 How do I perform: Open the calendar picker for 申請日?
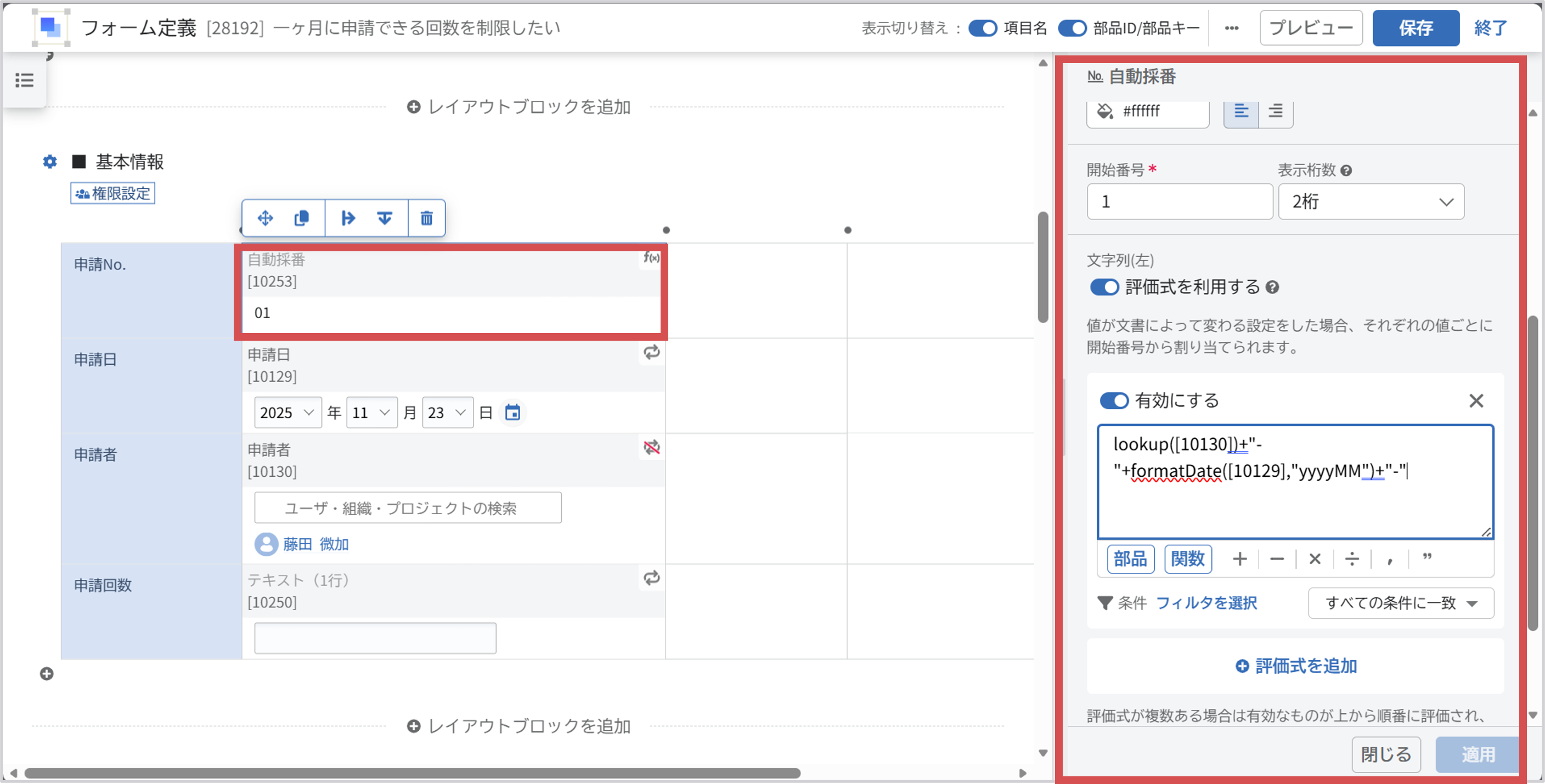tap(513, 412)
